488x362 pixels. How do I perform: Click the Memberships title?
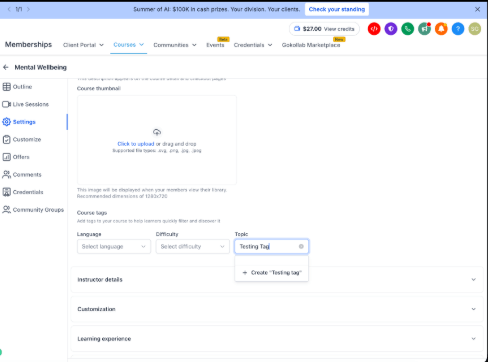pyautogui.click(x=28, y=45)
